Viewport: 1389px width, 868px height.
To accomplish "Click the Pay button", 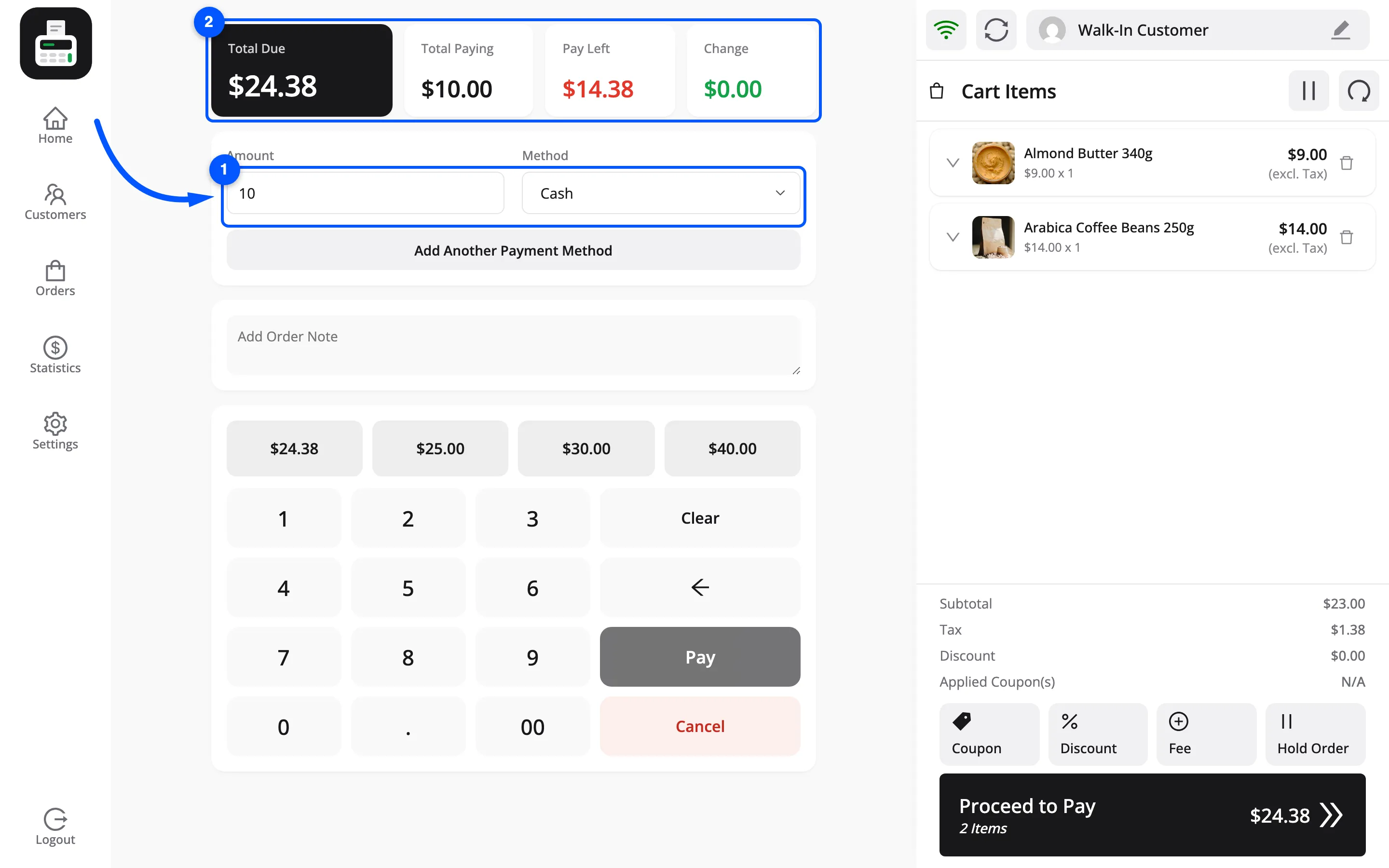I will 700,657.
